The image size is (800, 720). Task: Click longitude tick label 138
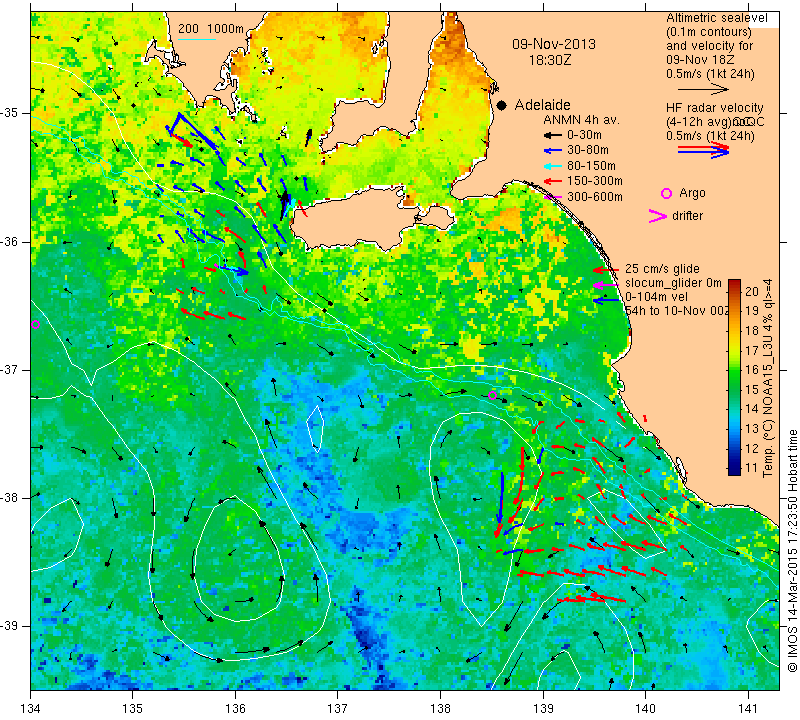coord(440,709)
